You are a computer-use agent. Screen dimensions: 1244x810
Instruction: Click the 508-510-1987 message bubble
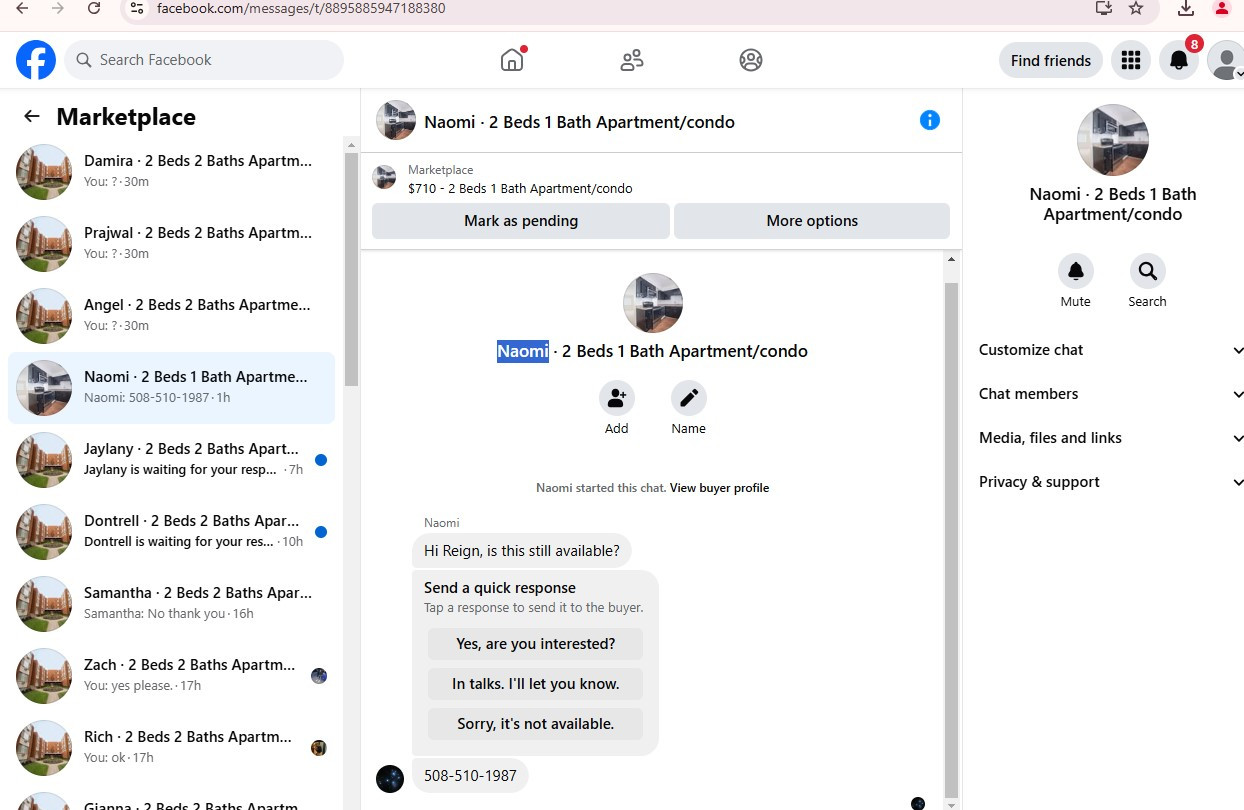click(x=470, y=776)
